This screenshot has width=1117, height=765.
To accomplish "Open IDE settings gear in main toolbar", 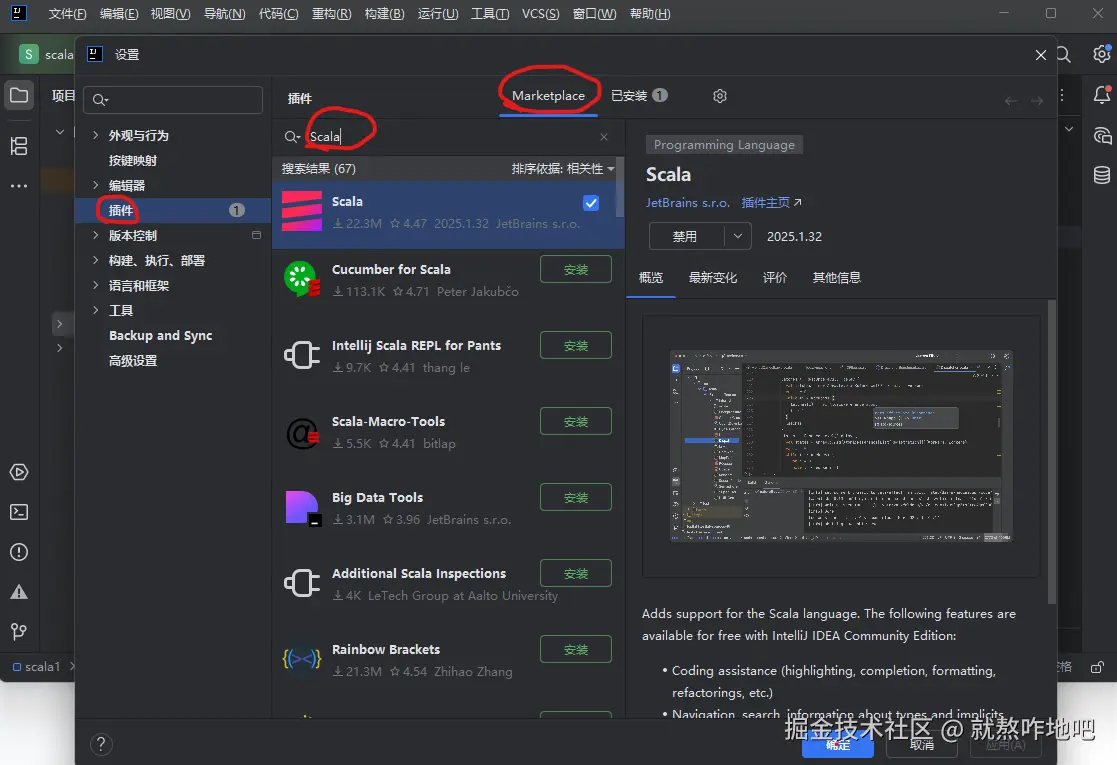I will pyautogui.click(x=1102, y=54).
